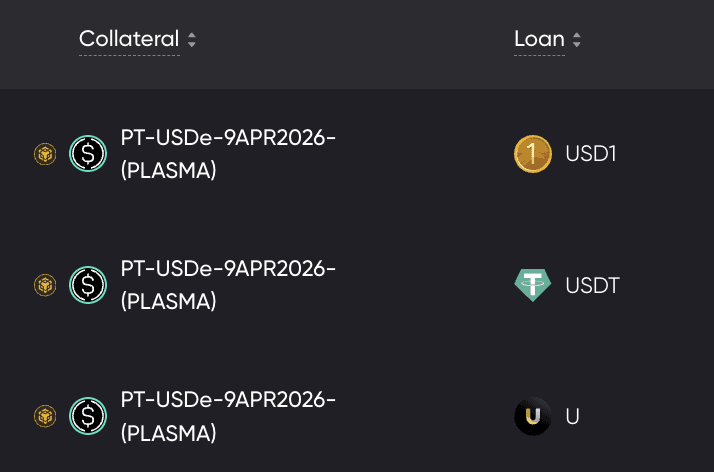The width and height of the screenshot is (714, 472).
Task: Click the green Tether USDT icon
Action: click(x=533, y=285)
